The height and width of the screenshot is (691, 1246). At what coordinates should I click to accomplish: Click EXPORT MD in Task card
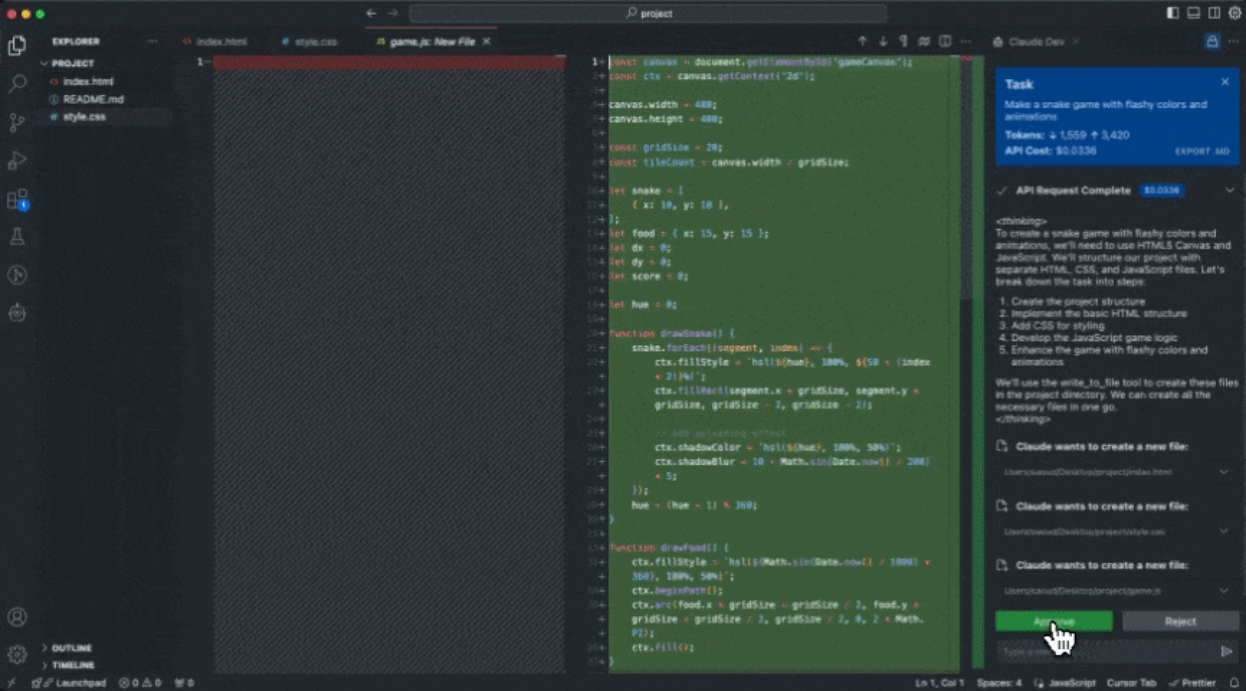click(x=1202, y=151)
